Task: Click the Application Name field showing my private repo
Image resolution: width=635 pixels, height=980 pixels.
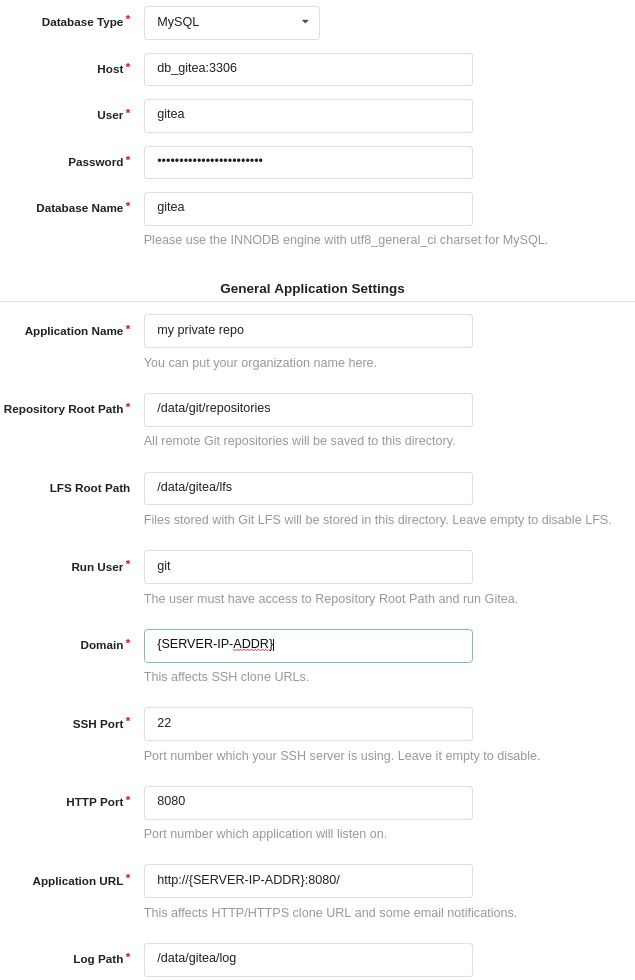Action: pos(308,331)
